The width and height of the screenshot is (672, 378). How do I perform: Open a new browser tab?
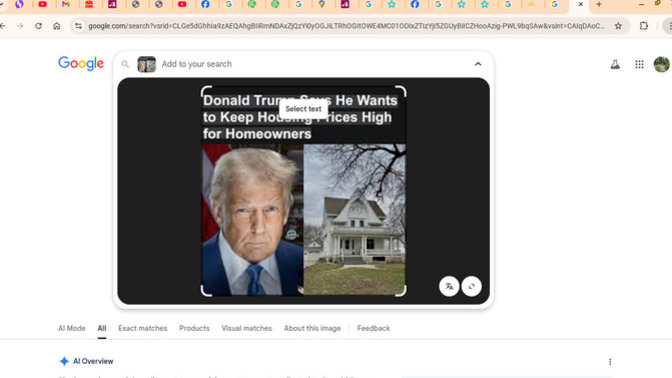tap(599, 4)
